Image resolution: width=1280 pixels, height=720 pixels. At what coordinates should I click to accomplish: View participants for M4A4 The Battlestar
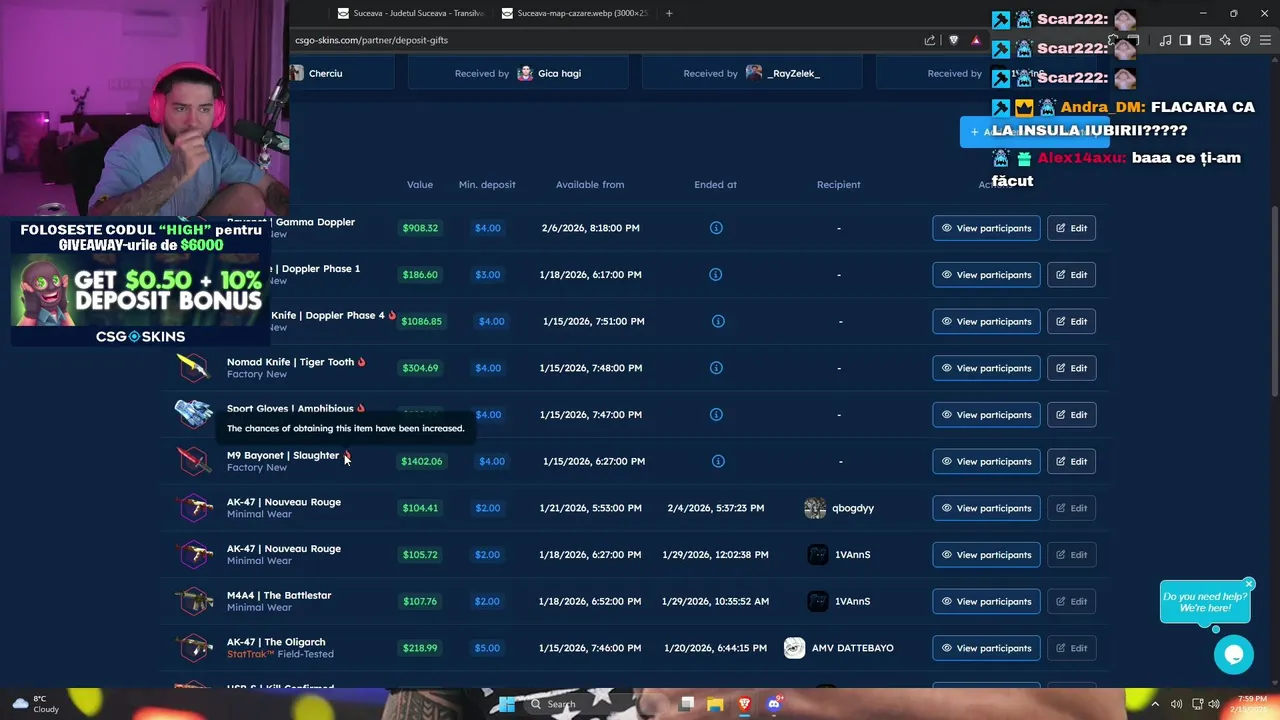click(x=986, y=601)
